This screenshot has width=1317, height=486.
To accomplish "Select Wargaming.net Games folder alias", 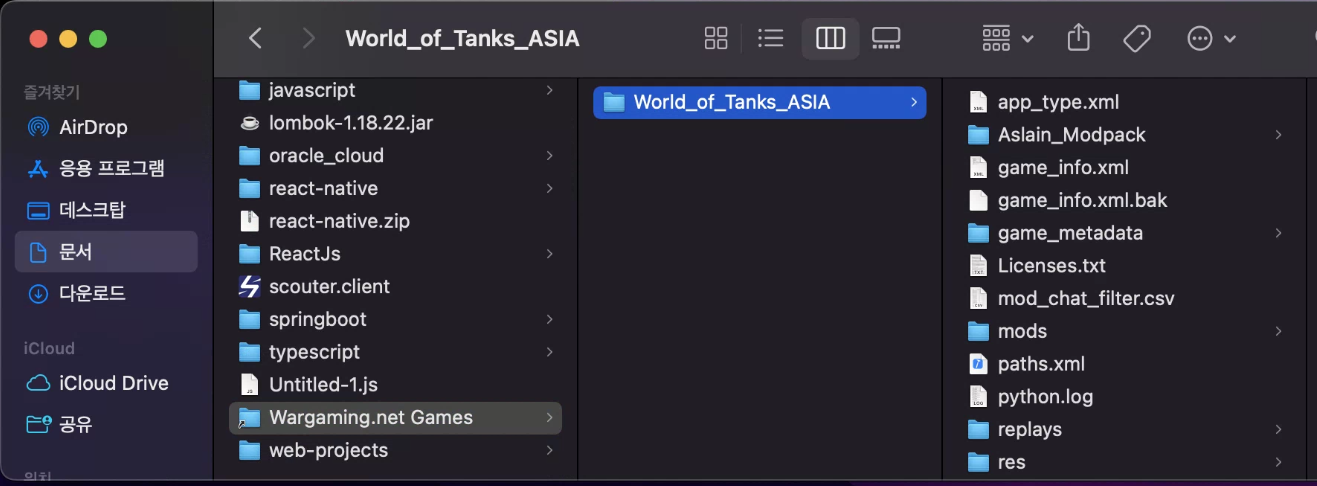I will point(396,417).
